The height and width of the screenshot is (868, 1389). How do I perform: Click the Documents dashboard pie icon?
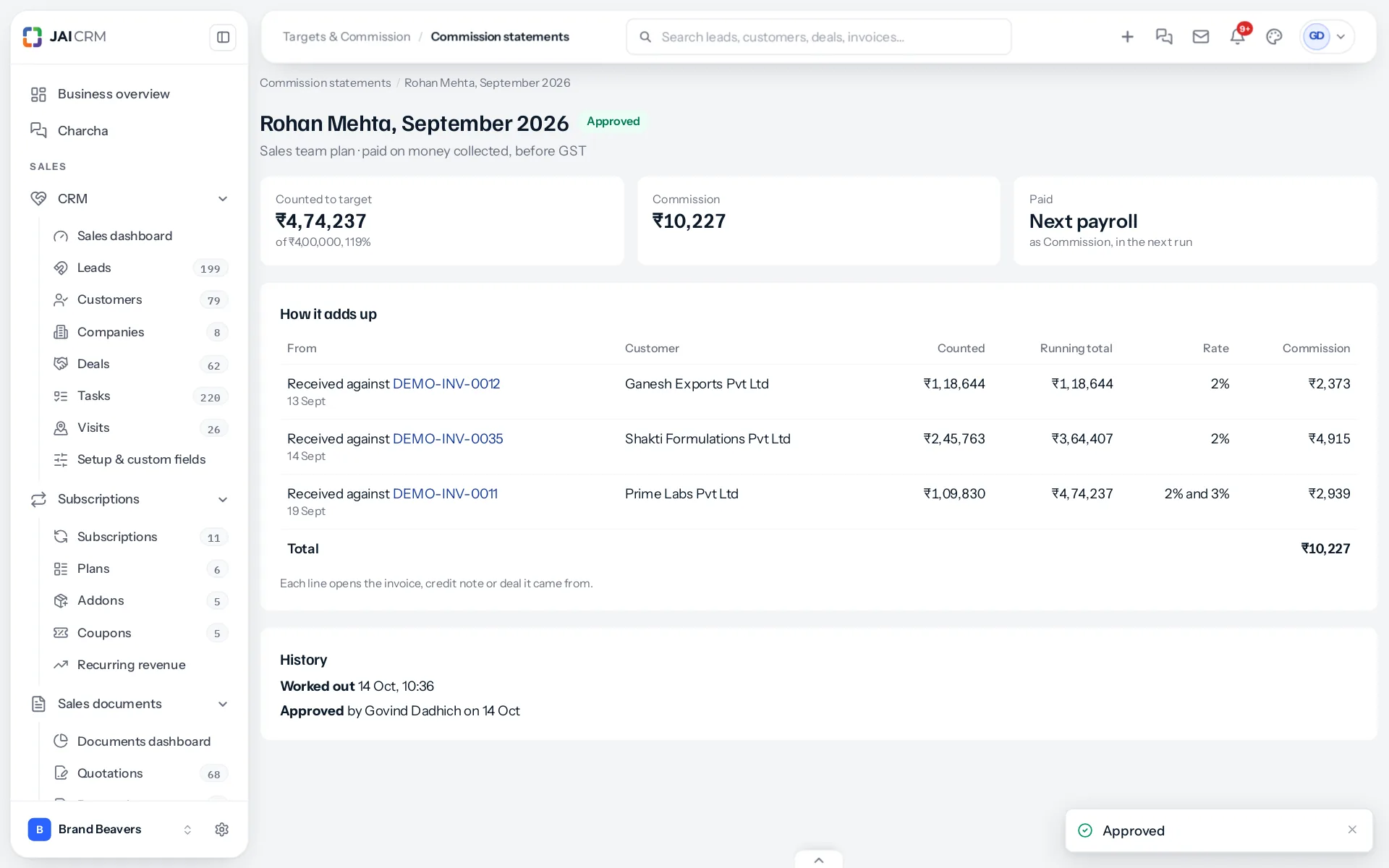61,741
